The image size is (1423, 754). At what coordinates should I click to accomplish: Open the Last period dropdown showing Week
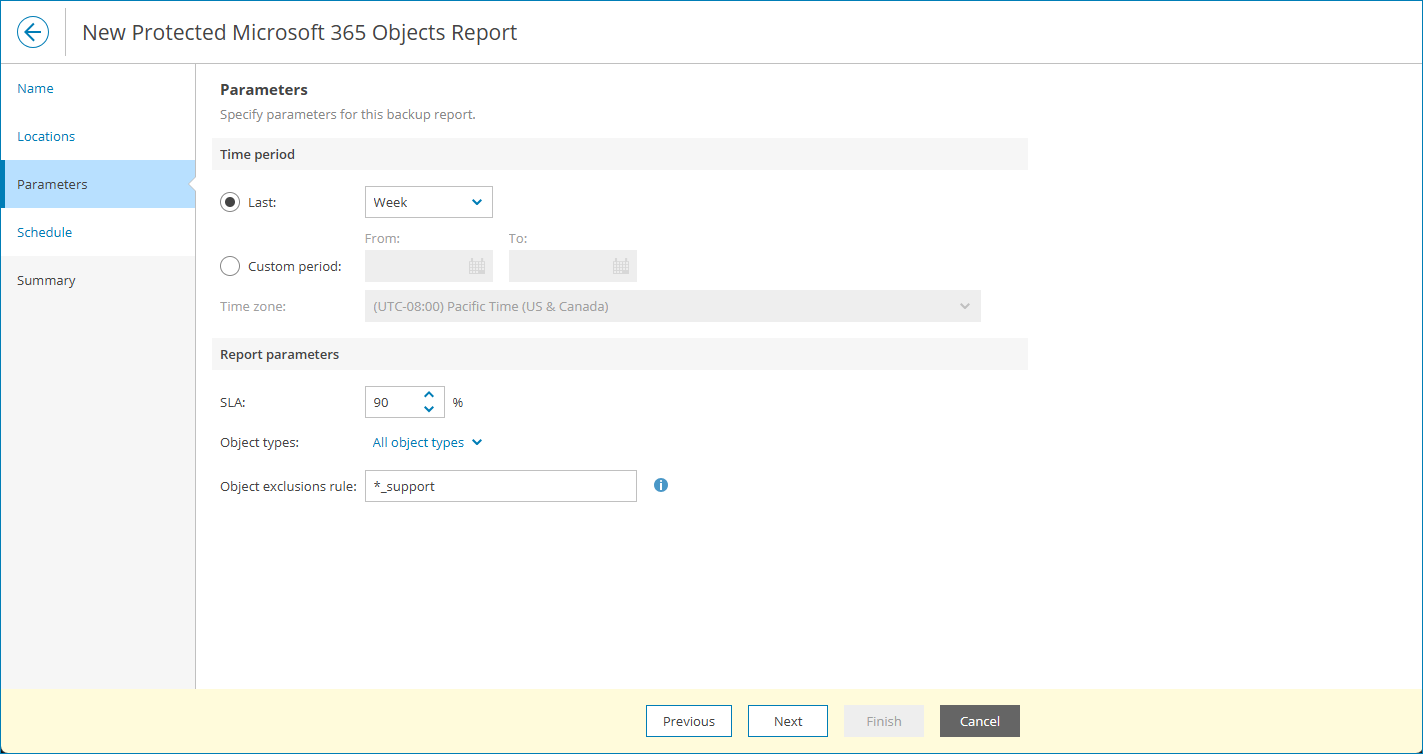pos(428,201)
